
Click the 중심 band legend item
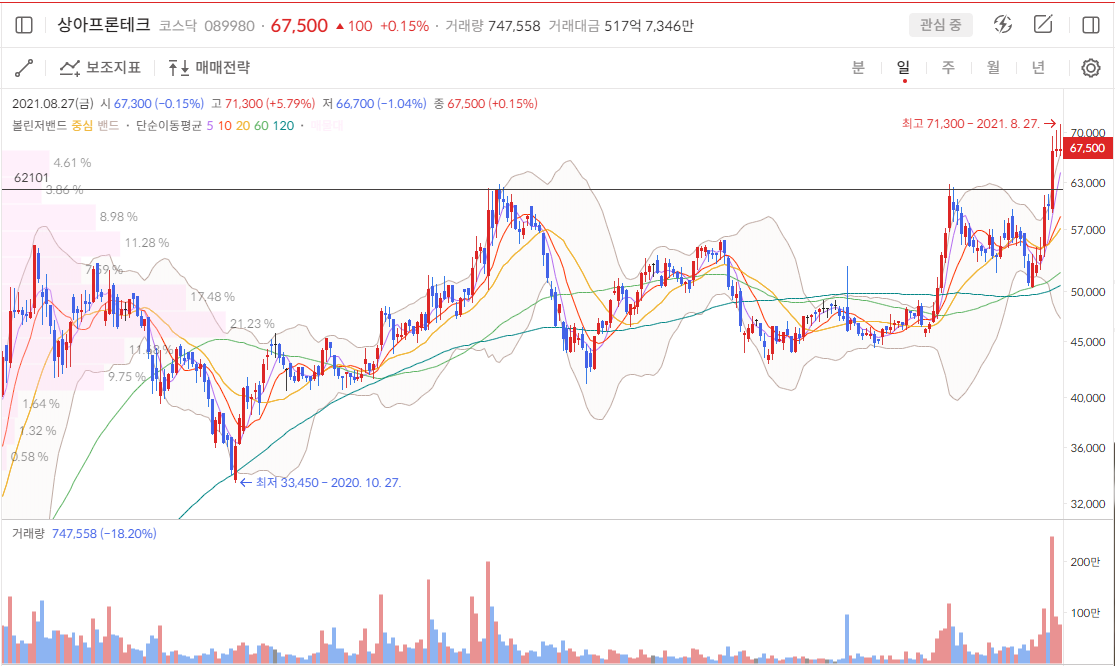point(82,126)
